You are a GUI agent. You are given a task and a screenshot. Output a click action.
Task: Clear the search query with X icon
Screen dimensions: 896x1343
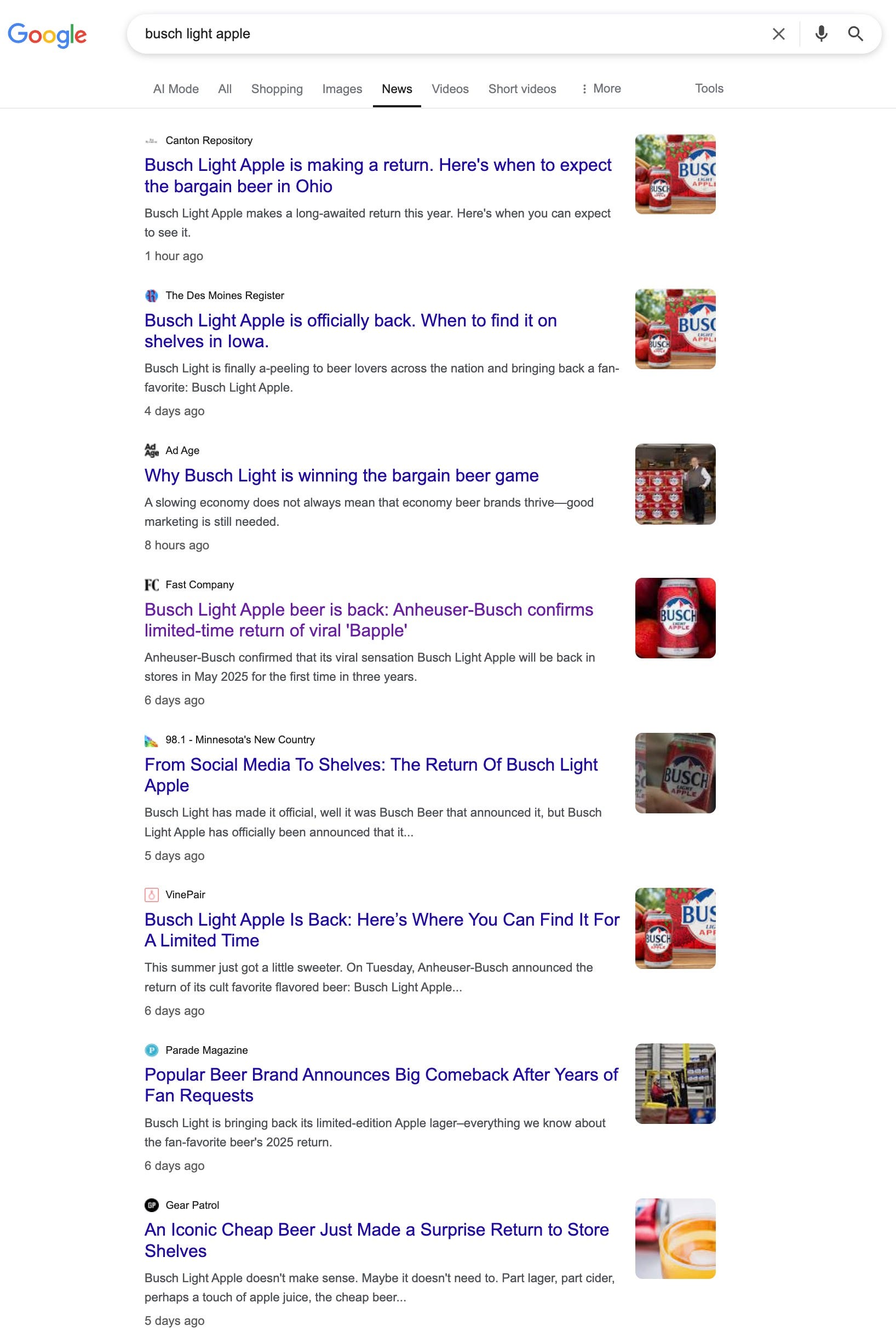(x=778, y=34)
